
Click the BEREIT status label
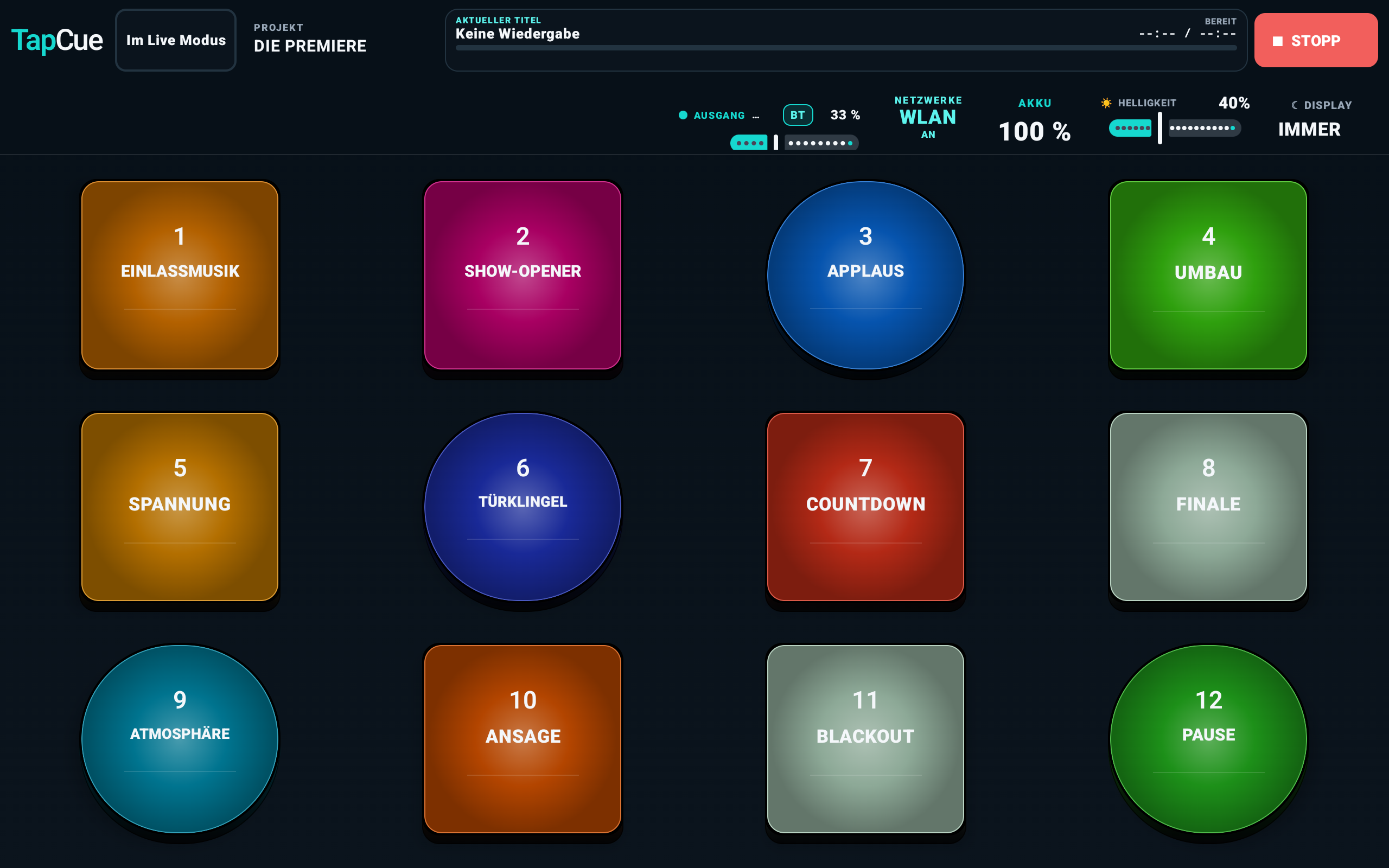coord(1220,21)
